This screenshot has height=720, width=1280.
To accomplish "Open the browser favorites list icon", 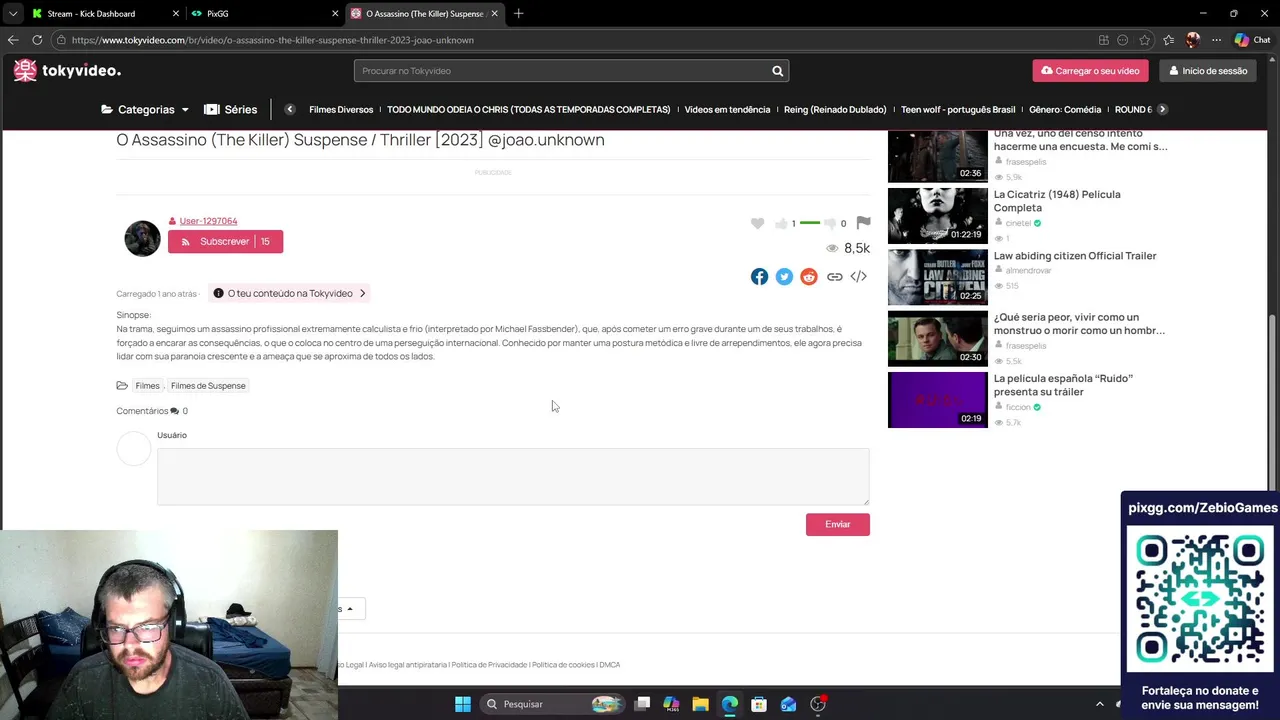I will (x=1168, y=40).
